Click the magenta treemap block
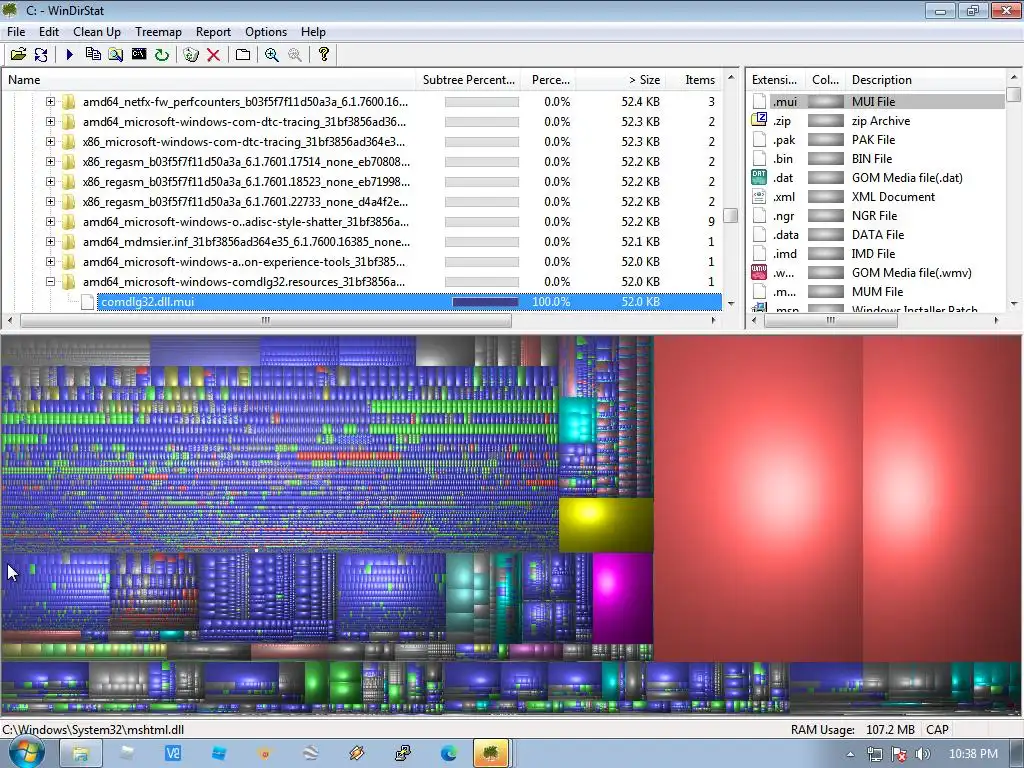The height and width of the screenshot is (768, 1024). click(x=623, y=598)
